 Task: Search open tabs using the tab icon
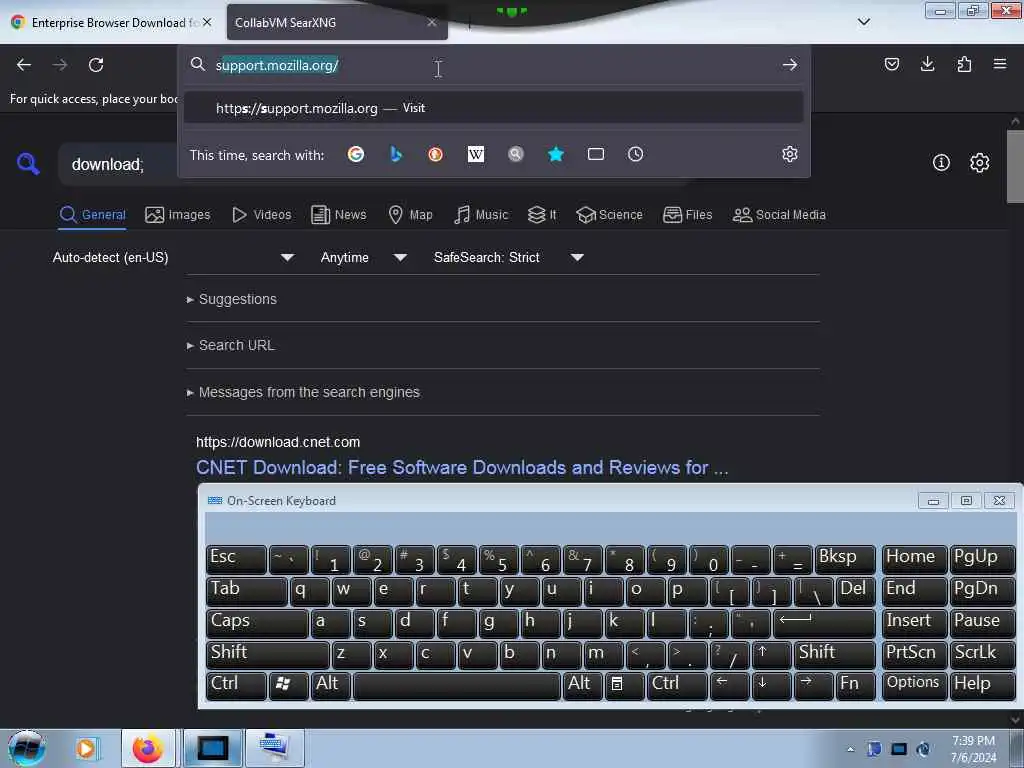(x=596, y=154)
